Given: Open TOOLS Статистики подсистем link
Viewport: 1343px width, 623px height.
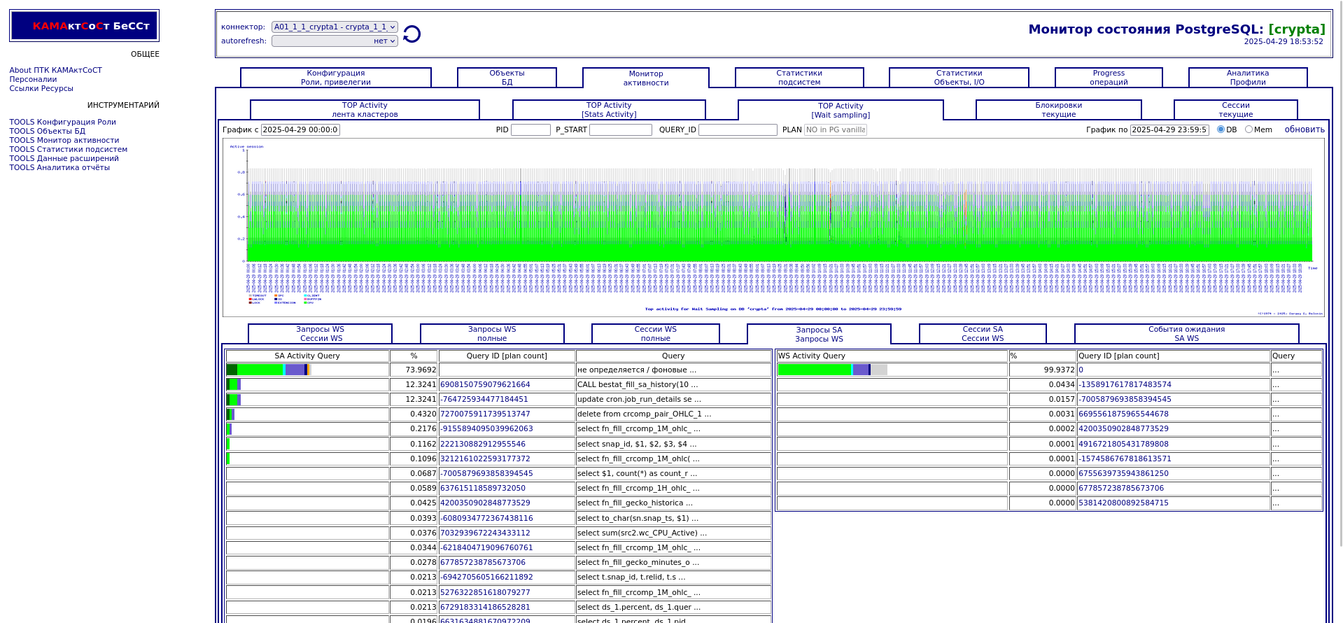Looking at the screenshot, I should click(69, 149).
